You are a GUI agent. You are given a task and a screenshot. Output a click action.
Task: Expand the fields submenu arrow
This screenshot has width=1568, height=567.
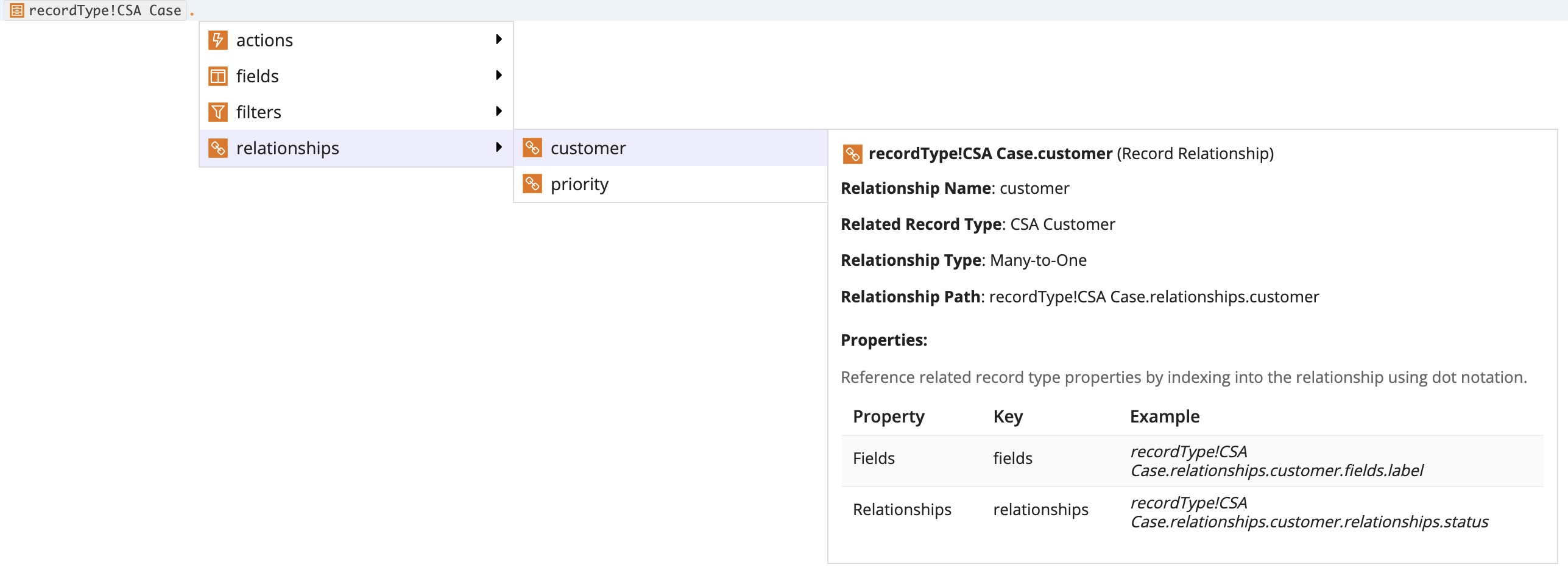pos(499,76)
